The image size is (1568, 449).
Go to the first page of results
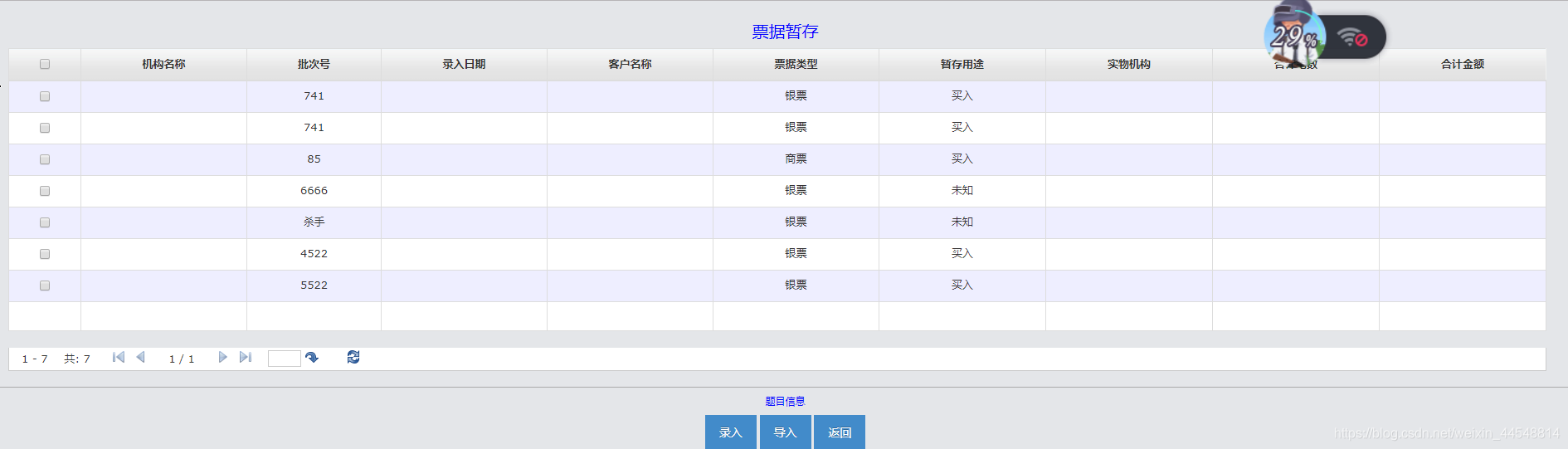[x=119, y=357]
